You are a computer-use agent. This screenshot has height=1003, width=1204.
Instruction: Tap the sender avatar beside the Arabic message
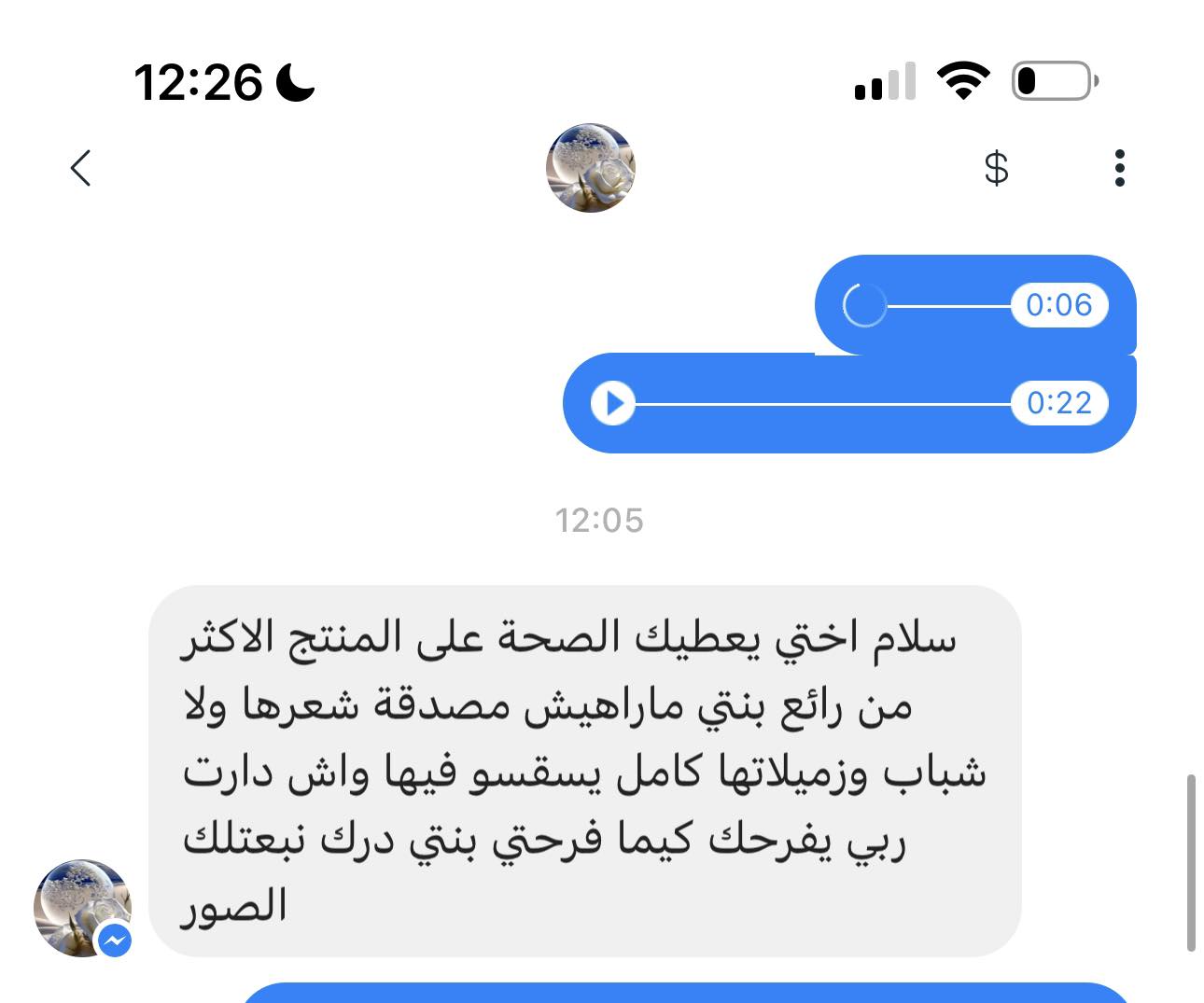click(x=82, y=908)
